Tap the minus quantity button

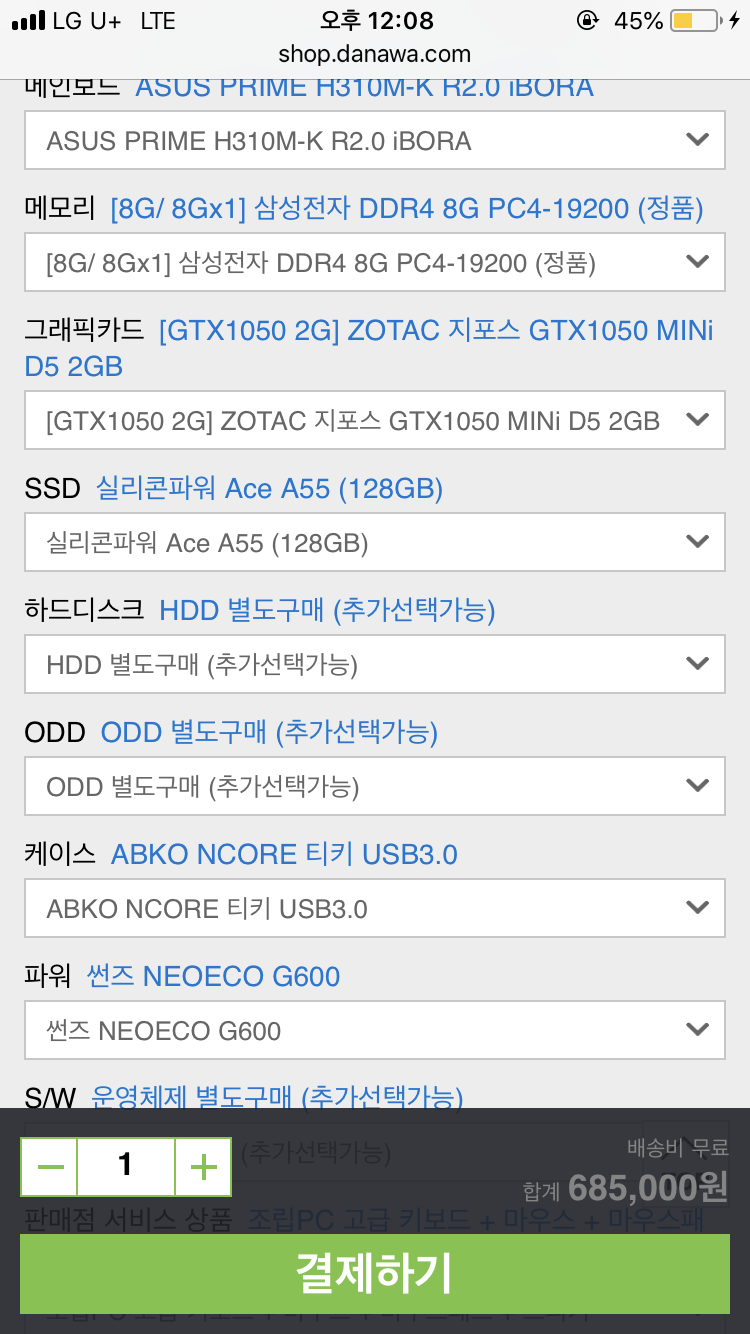[50, 1166]
